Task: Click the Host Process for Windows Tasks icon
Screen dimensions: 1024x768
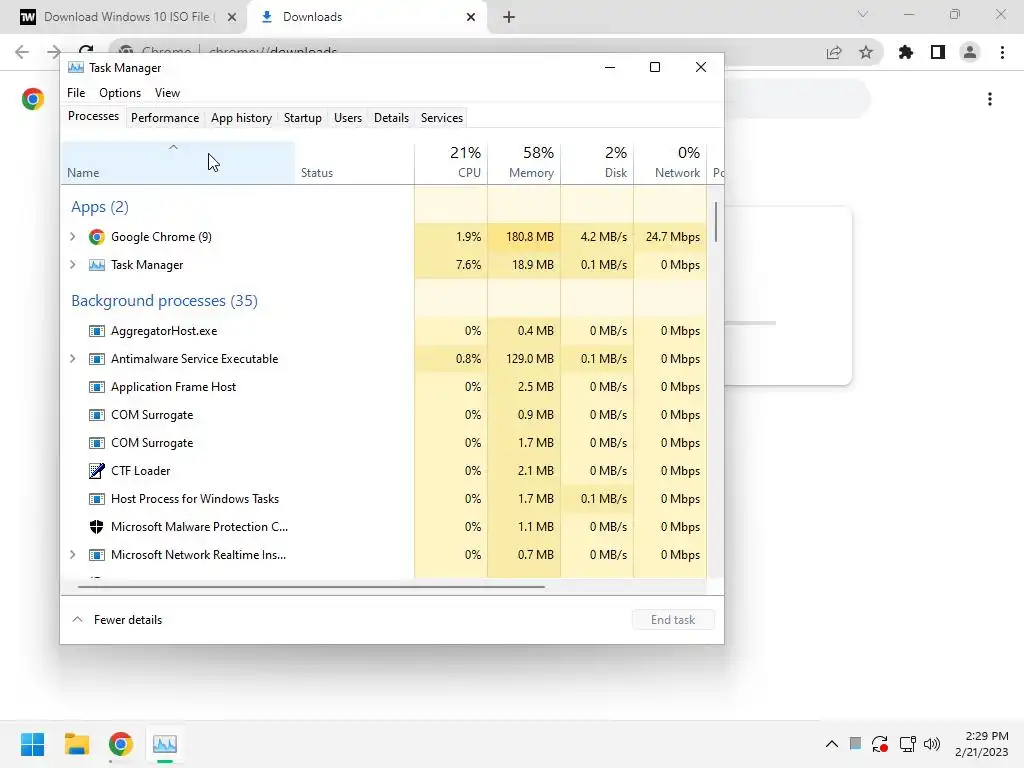Action: click(97, 499)
